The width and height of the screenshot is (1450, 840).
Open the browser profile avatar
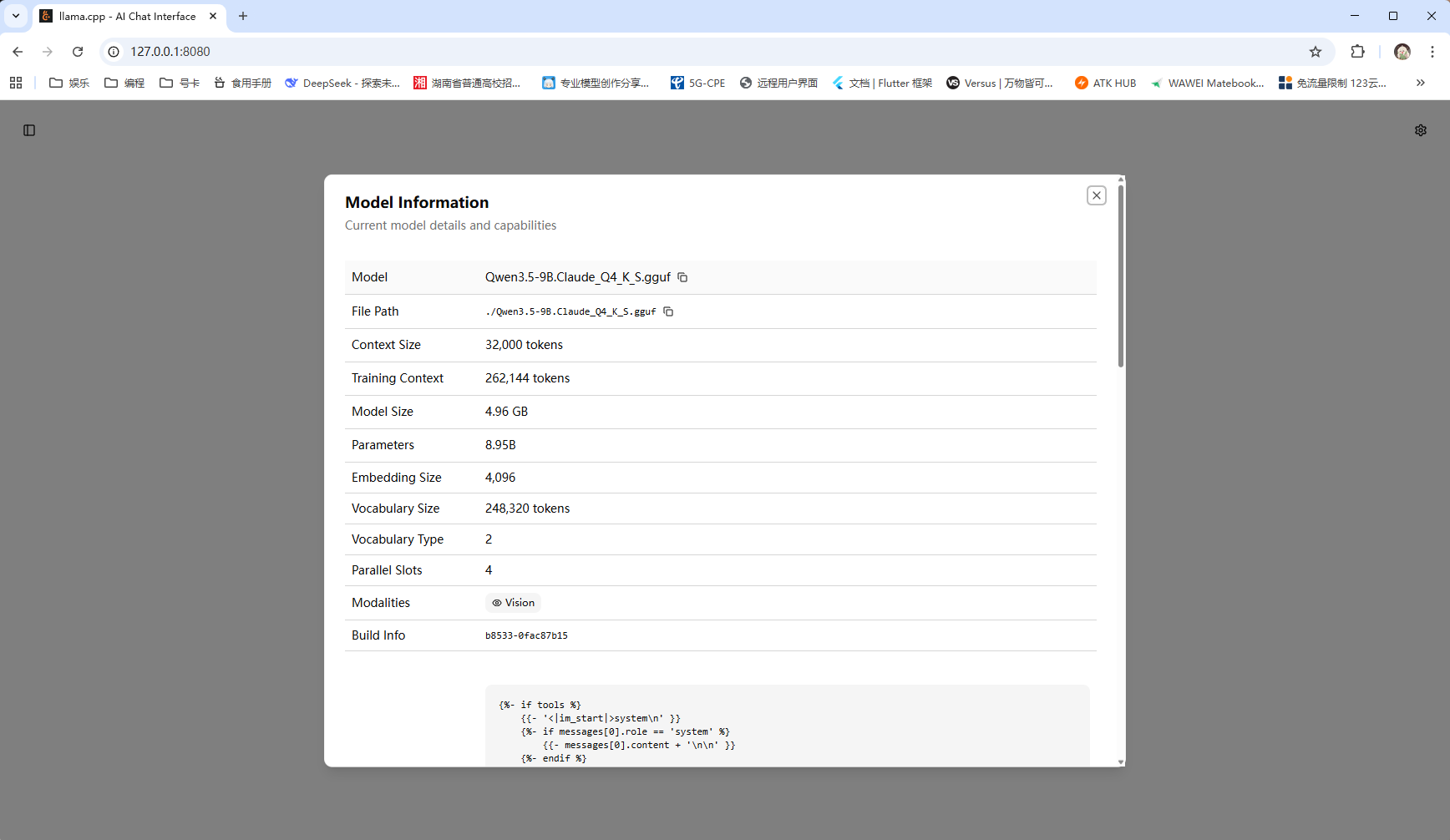pyautogui.click(x=1402, y=52)
